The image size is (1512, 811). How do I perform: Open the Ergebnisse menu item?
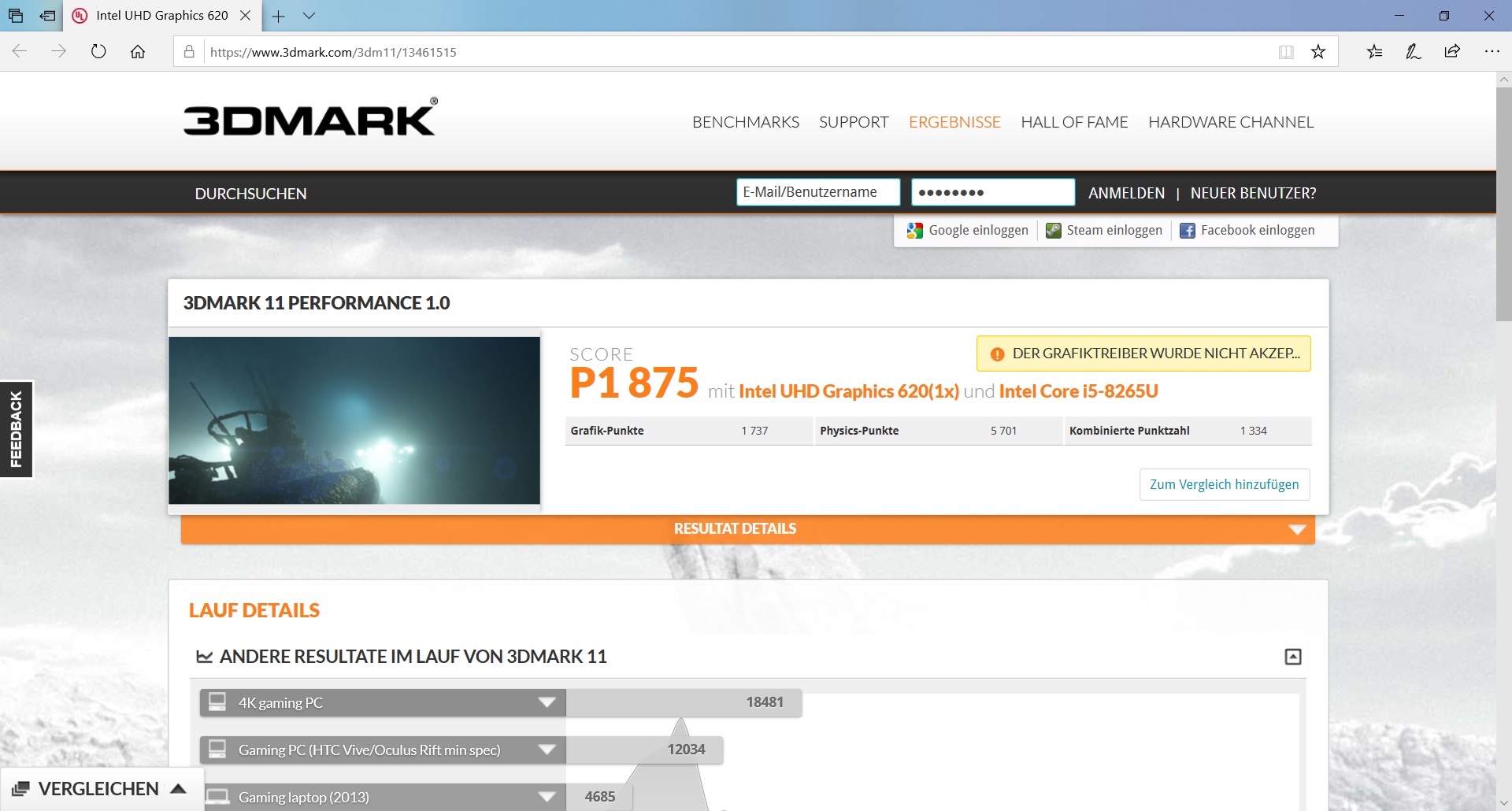(954, 122)
